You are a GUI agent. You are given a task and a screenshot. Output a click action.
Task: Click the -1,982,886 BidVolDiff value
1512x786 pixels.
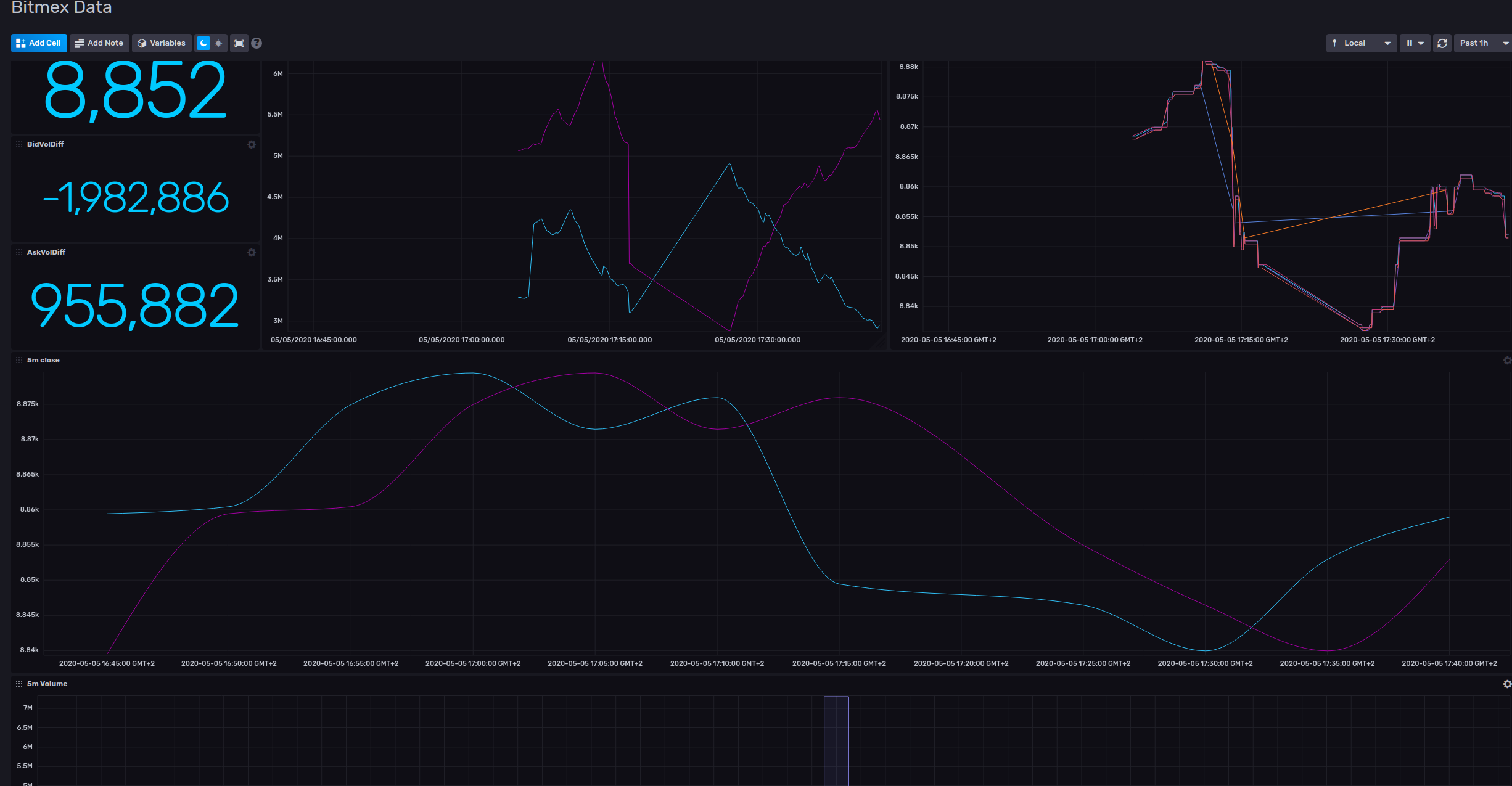tap(136, 198)
